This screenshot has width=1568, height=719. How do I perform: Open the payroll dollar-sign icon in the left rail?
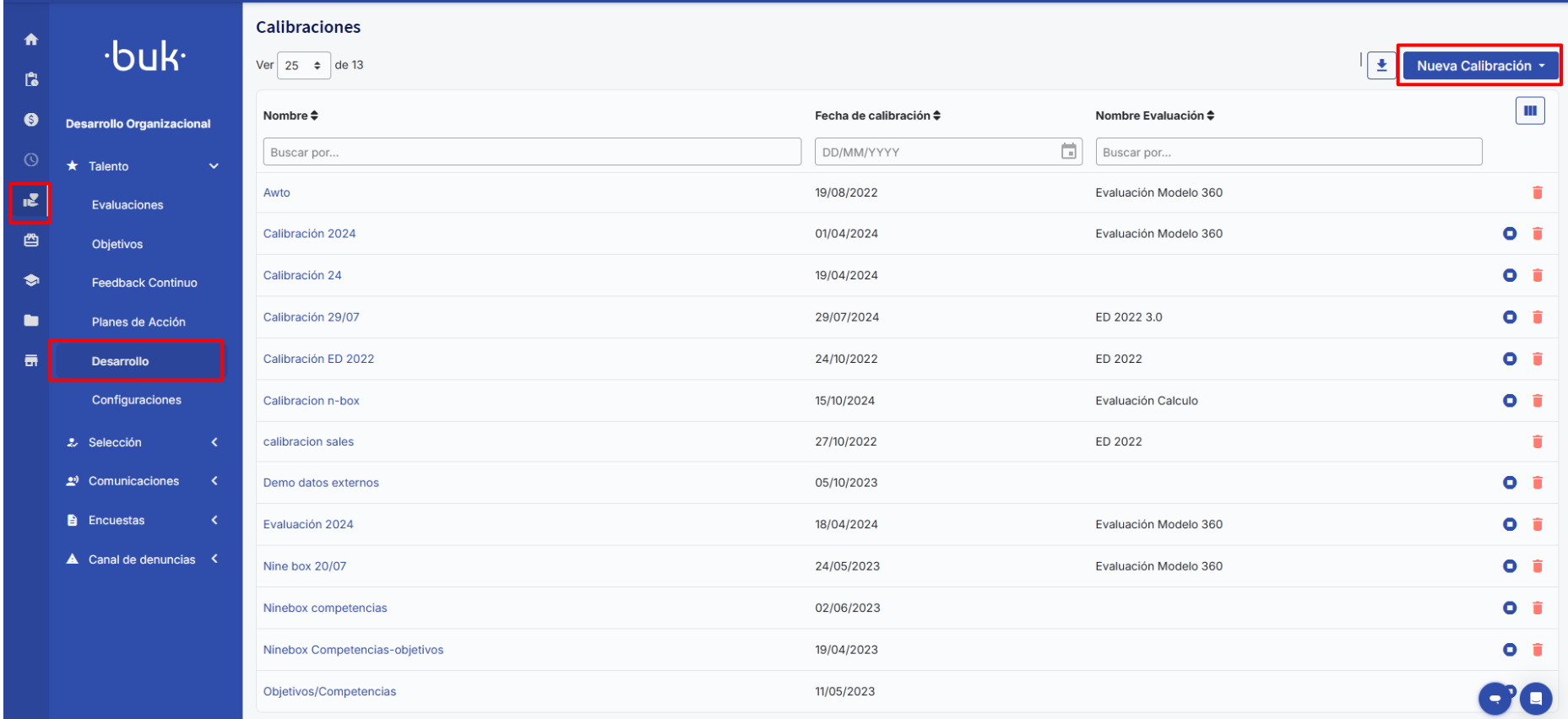click(31, 120)
